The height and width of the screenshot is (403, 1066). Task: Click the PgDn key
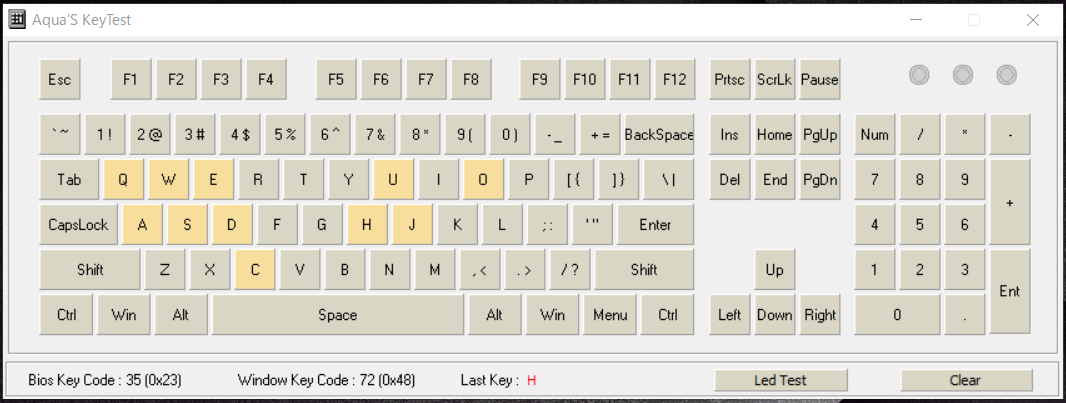tap(820, 179)
